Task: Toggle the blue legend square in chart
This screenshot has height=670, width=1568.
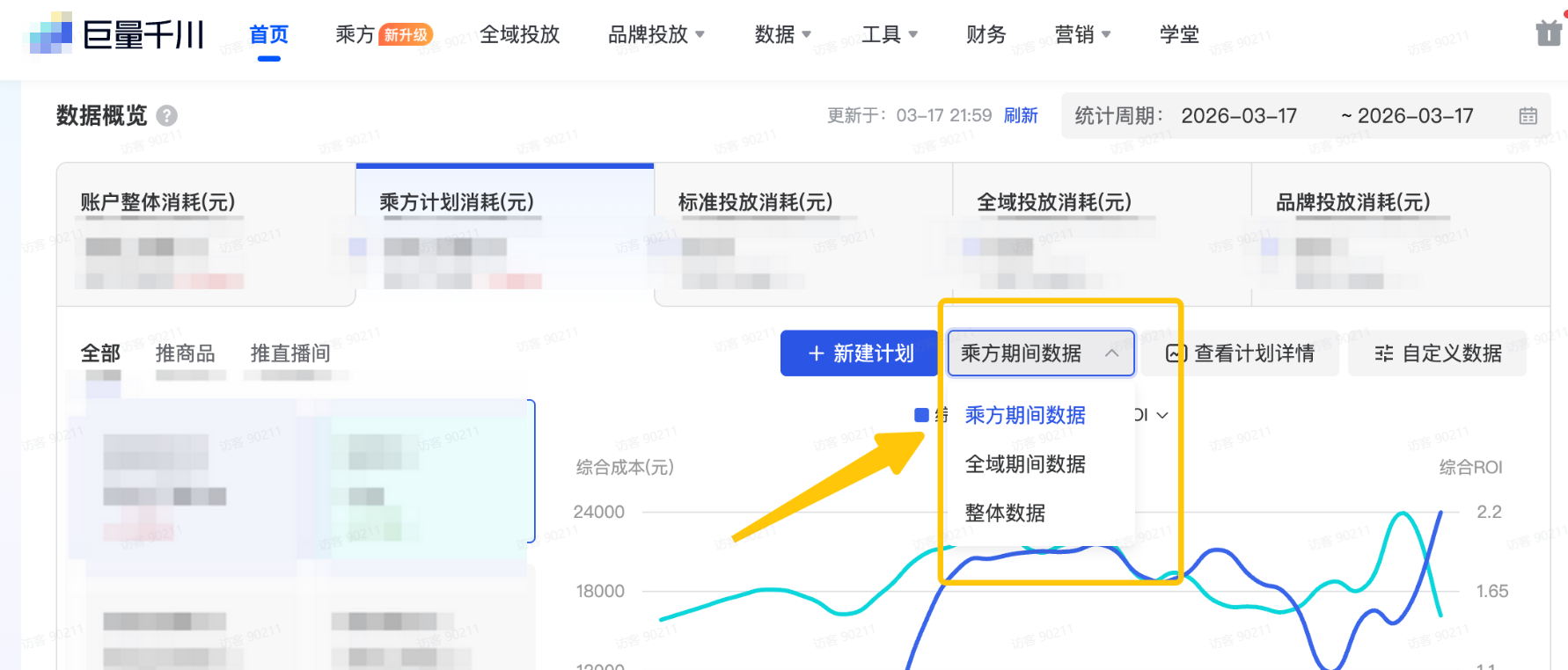Action: [x=921, y=415]
